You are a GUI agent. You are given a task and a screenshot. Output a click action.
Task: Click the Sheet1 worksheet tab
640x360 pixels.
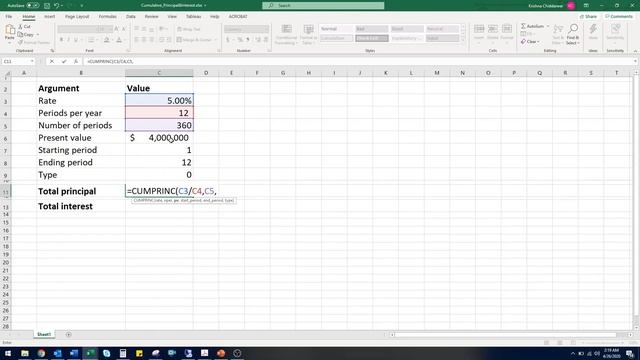(x=44, y=334)
